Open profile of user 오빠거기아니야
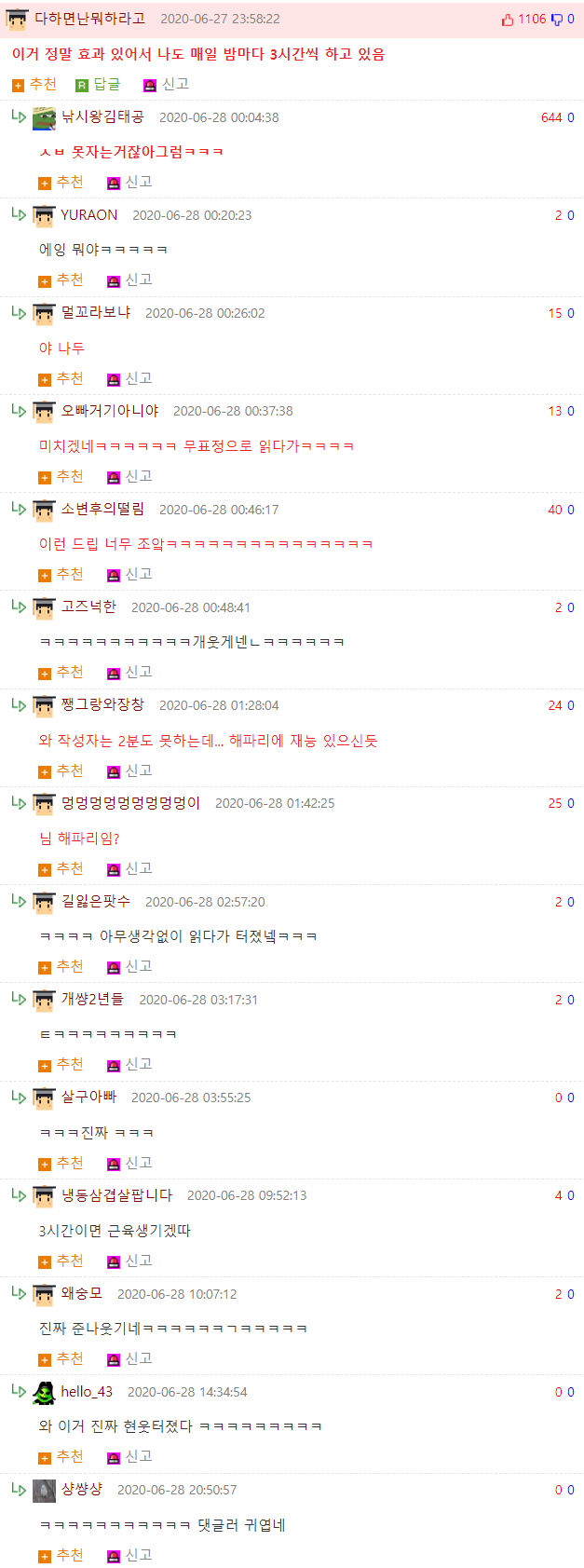This screenshot has height=1568, width=584. point(110,411)
